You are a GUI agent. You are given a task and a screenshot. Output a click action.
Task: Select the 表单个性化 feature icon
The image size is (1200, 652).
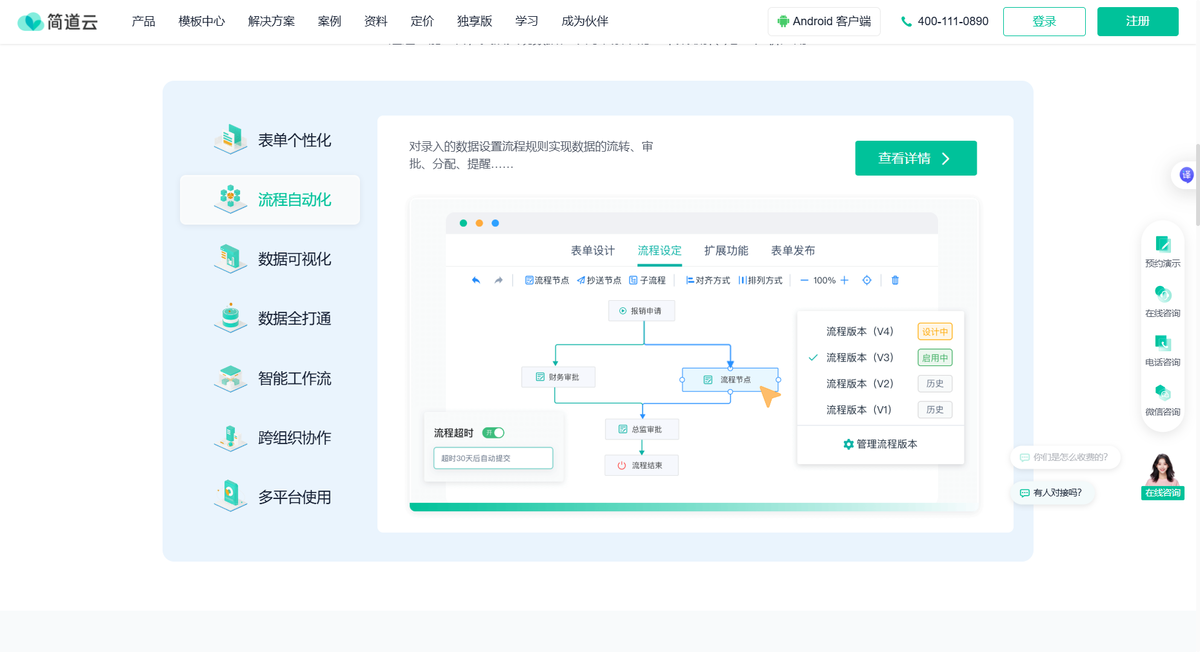click(230, 139)
